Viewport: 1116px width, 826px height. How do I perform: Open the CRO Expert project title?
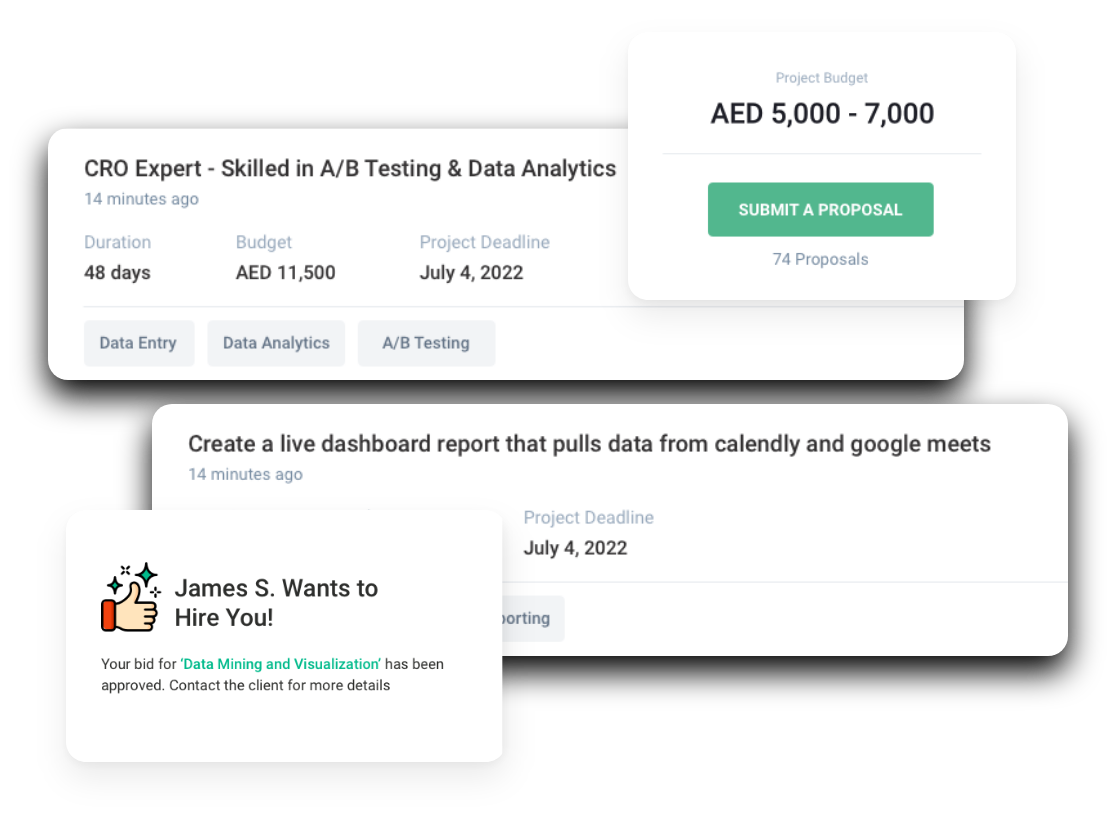pos(350,169)
